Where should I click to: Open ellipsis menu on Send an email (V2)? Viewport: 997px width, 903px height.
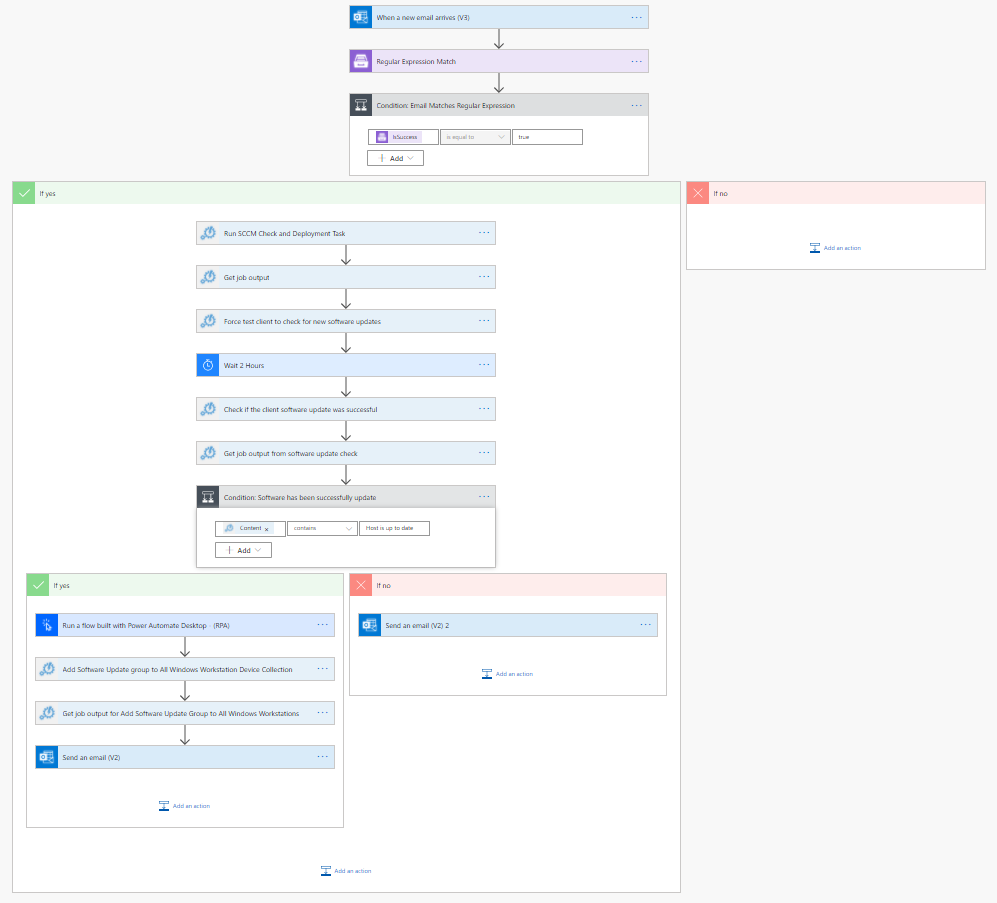(323, 757)
